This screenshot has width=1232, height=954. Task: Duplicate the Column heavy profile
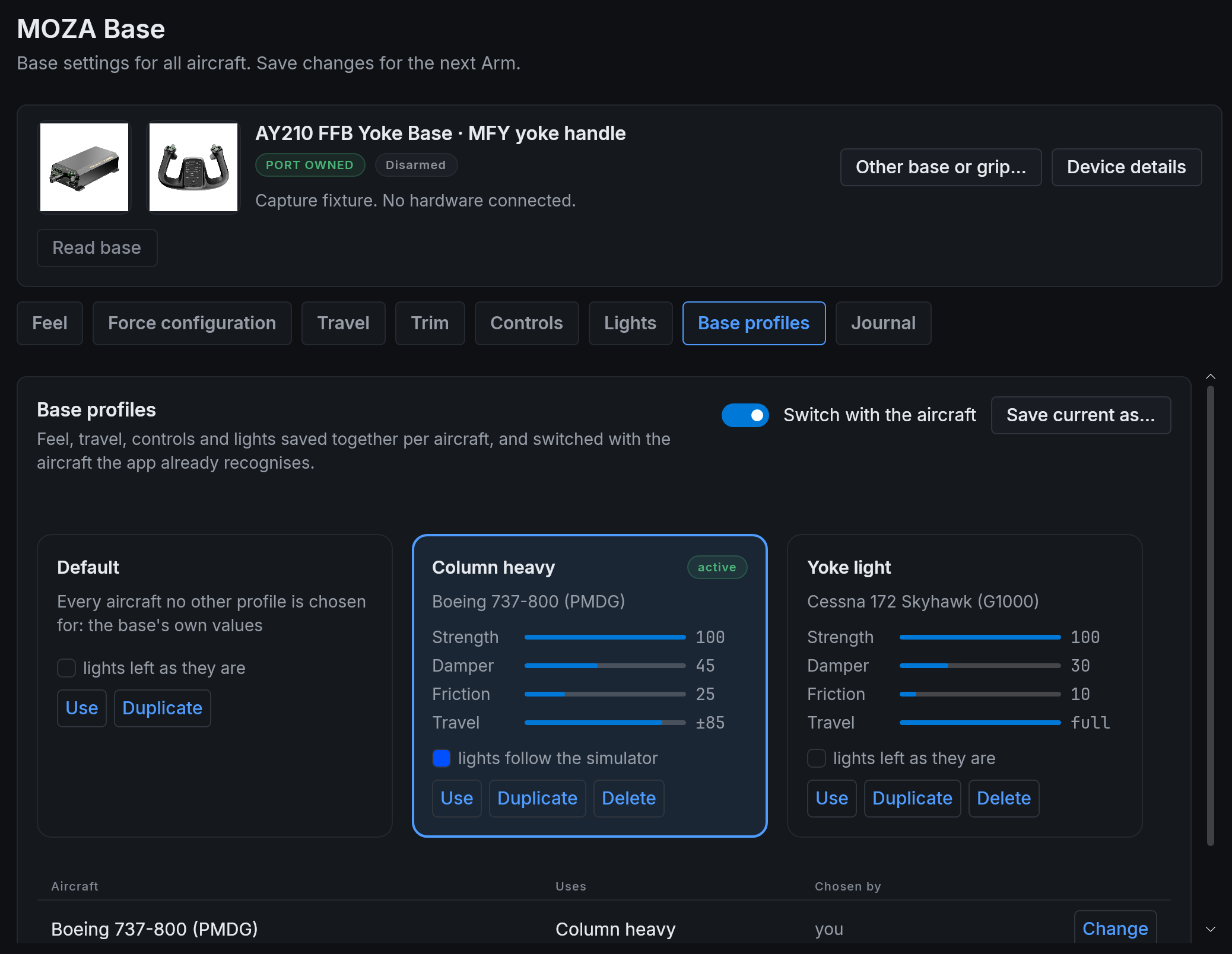(x=538, y=799)
